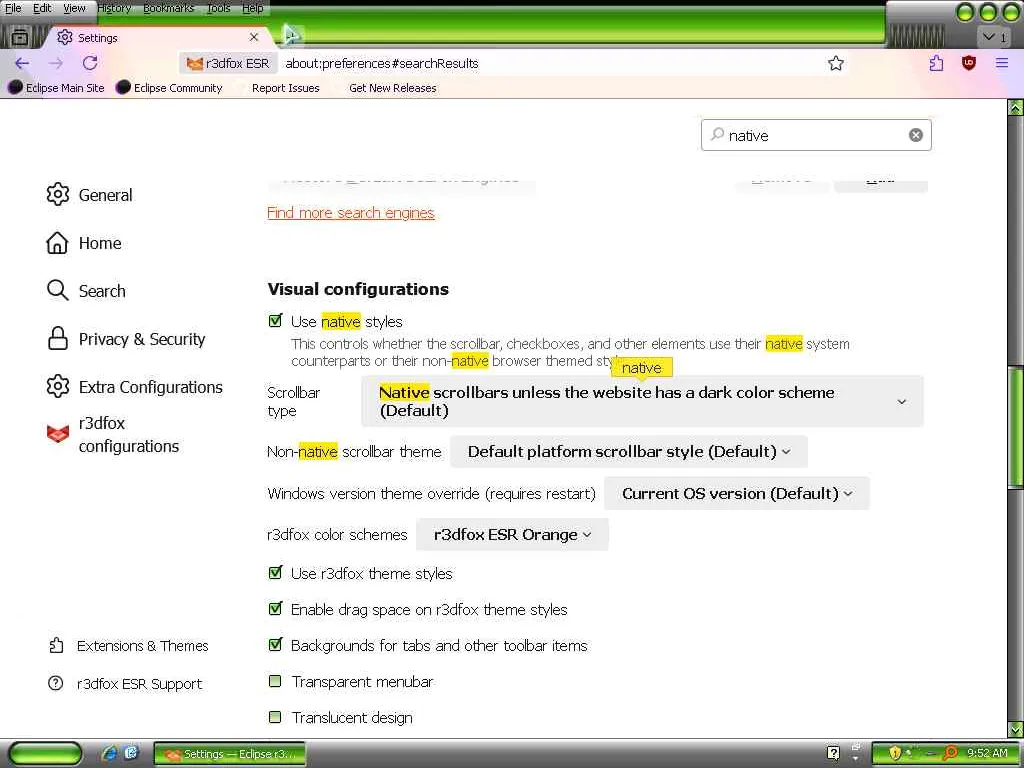Click the magnifier icon in settings search box
1024x768 pixels.
pyautogui.click(x=717, y=135)
